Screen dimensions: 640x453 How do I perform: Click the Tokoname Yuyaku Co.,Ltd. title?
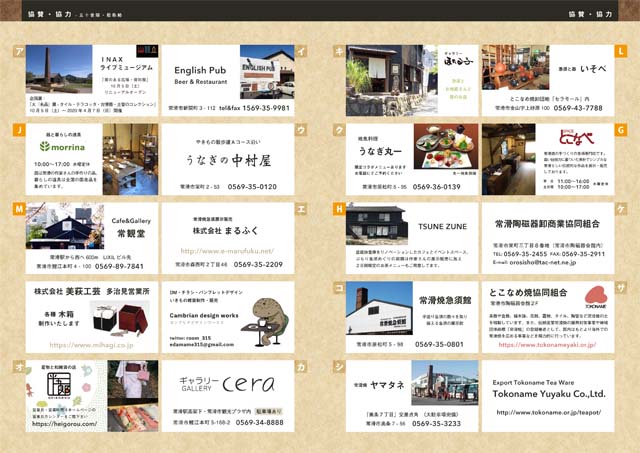tap(549, 394)
